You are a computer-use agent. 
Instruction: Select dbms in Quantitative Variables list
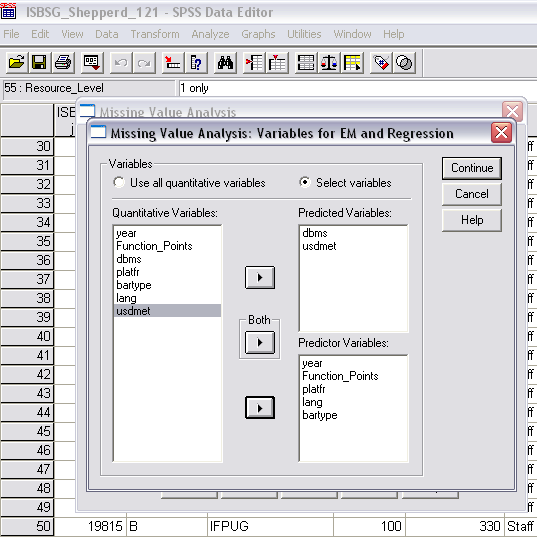tap(167, 259)
